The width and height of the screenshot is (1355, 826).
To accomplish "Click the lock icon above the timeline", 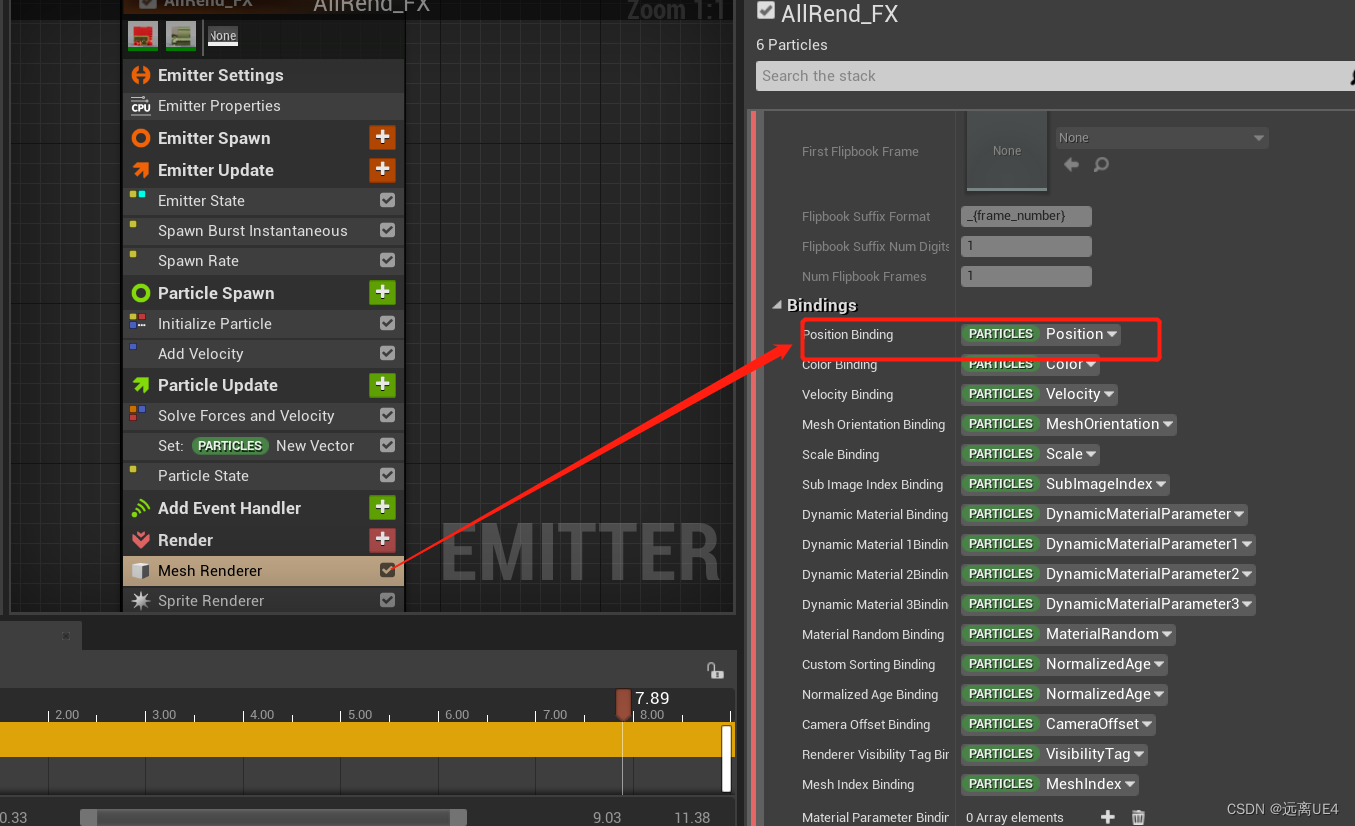I will [x=716, y=671].
